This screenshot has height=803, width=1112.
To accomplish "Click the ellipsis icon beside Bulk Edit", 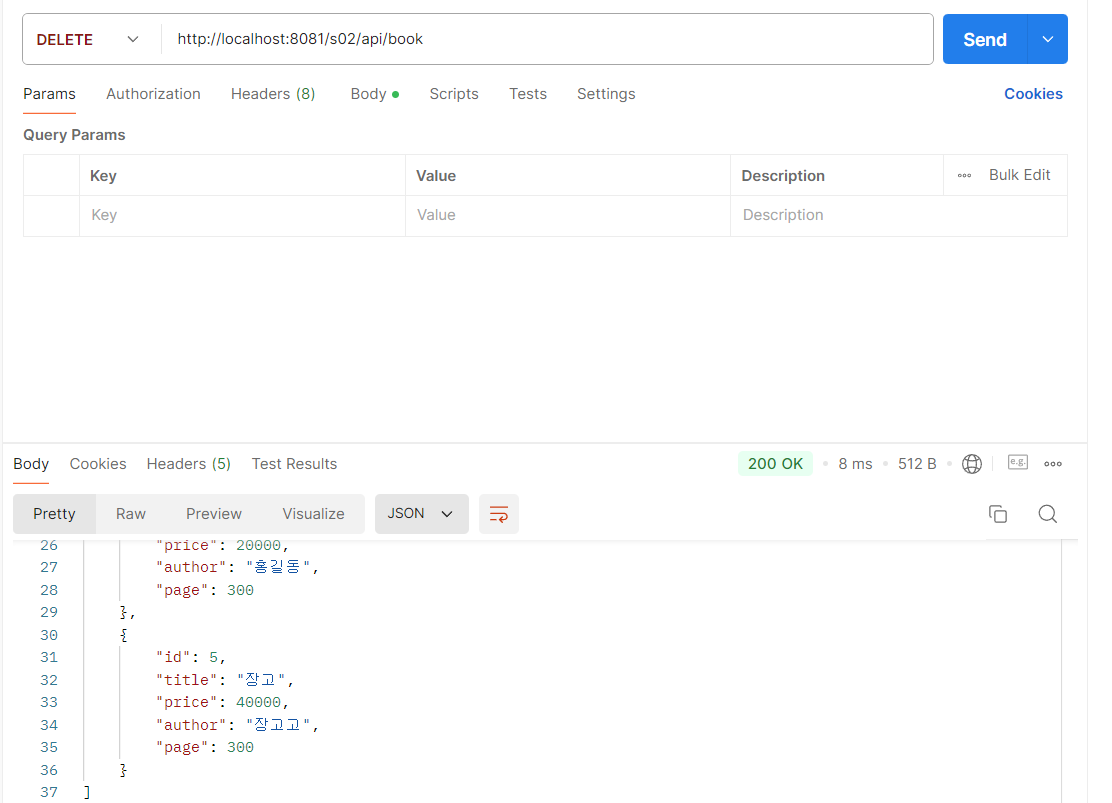I will (x=963, y=175).
